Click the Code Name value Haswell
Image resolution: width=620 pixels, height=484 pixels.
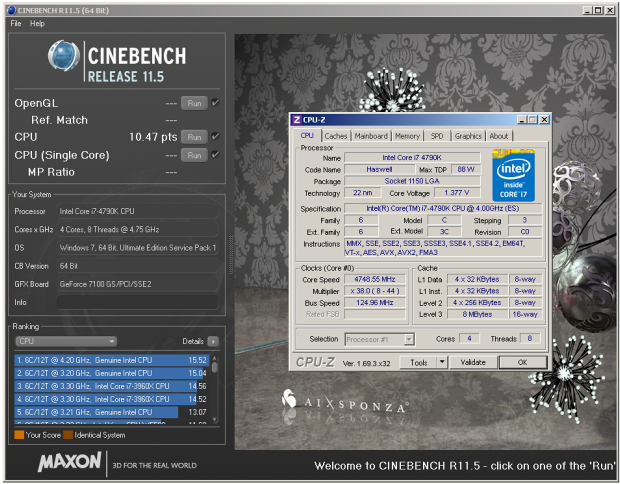[x=379, y=170]
